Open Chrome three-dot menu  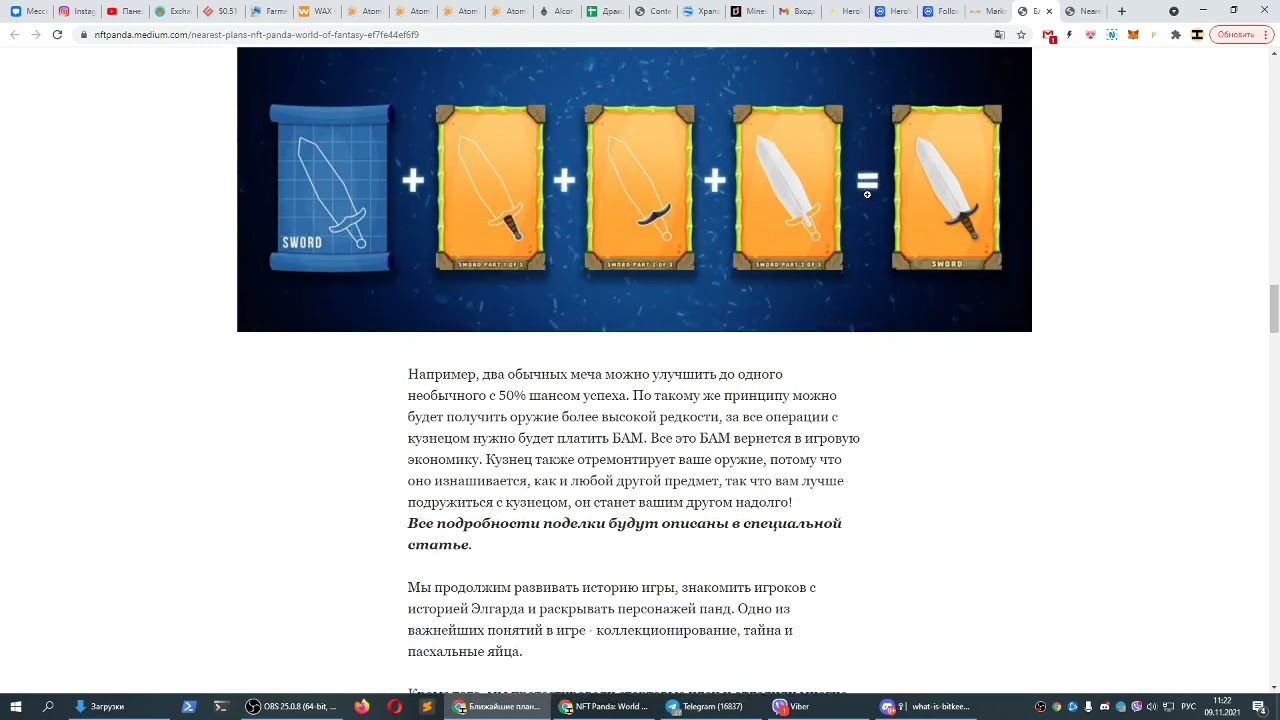(1266, 34)
